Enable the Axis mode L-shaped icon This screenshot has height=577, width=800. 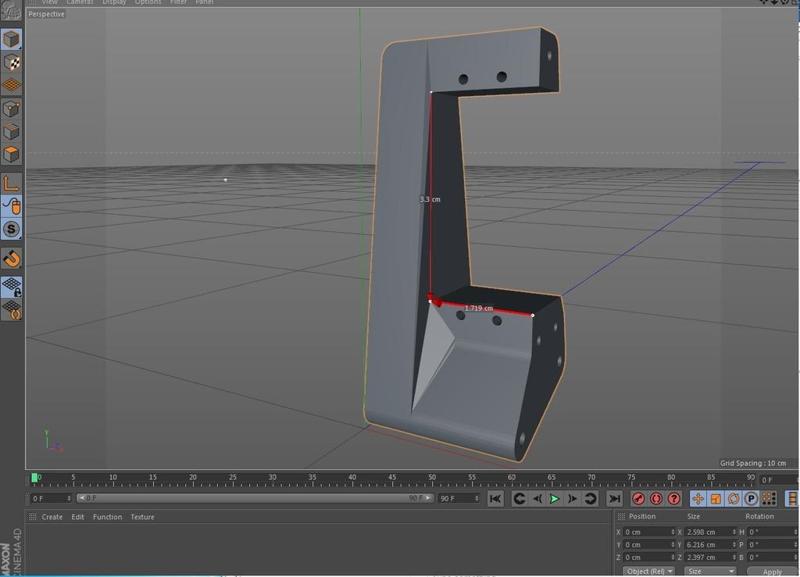(11, 182)
